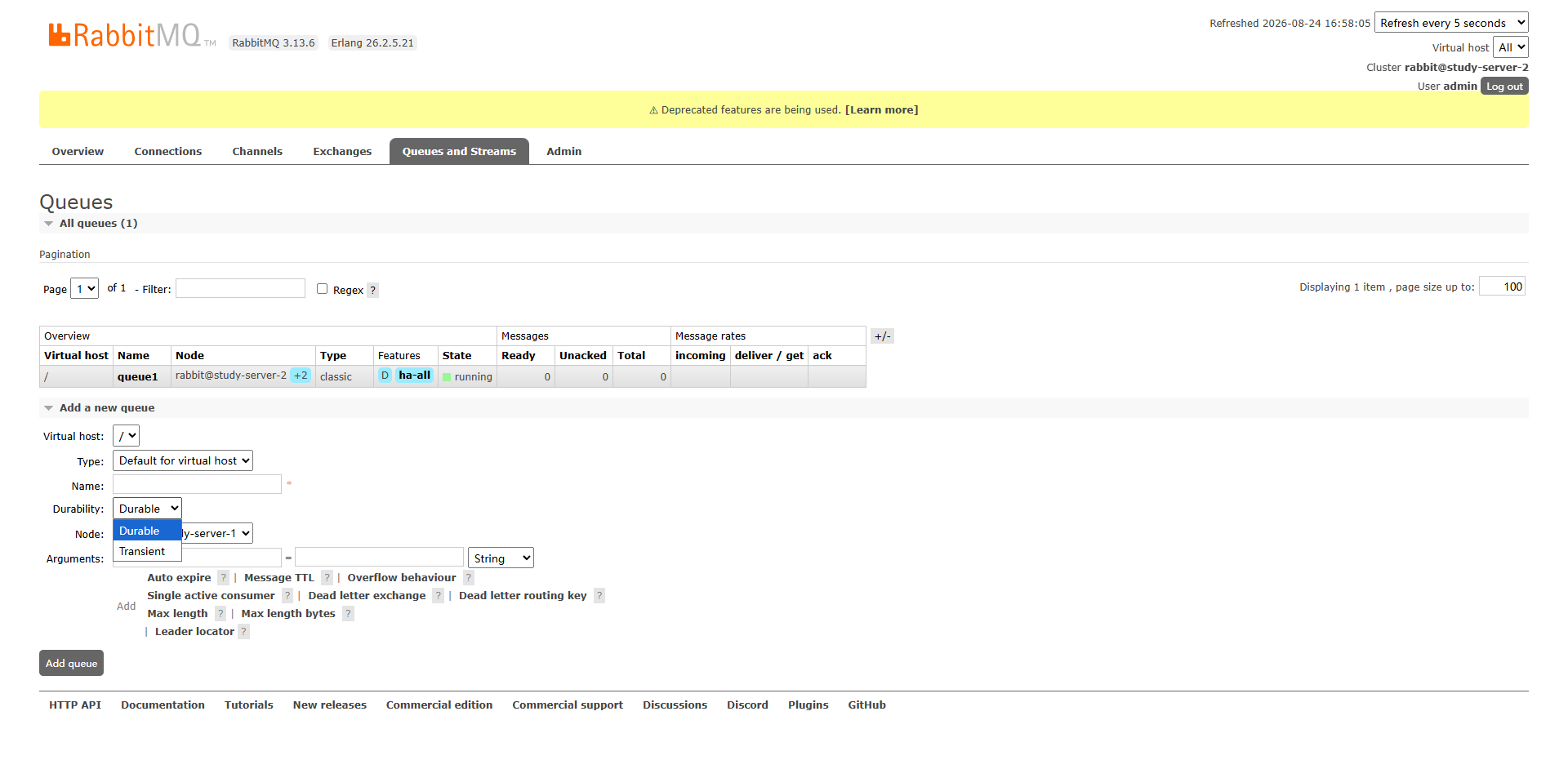Screen dimensions: 1568x778
Task: Switch to the Overview tab
Action: [x=78, y=151]
